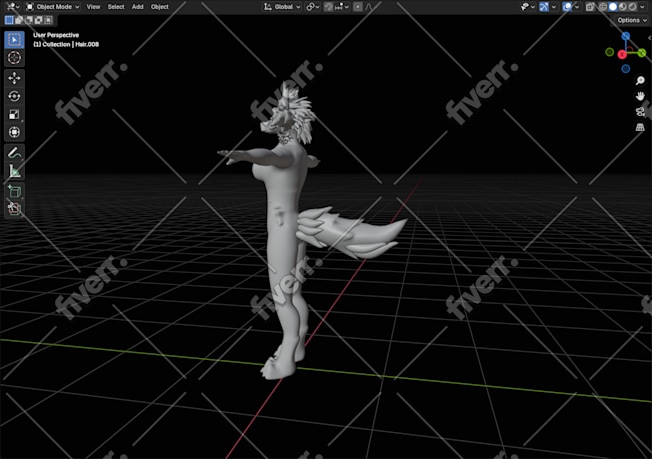Open the Options dropdown
The image size is (652, 459).
pyautogui.click(x=632, y=20)
